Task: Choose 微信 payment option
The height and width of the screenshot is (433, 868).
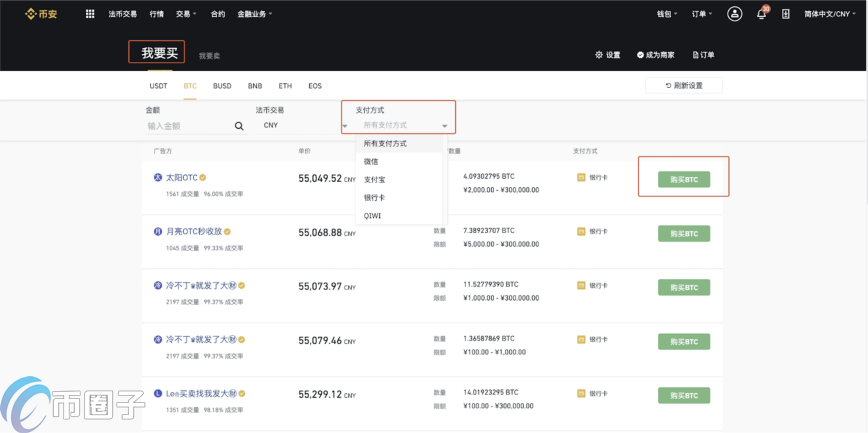Action: [399, 161]
